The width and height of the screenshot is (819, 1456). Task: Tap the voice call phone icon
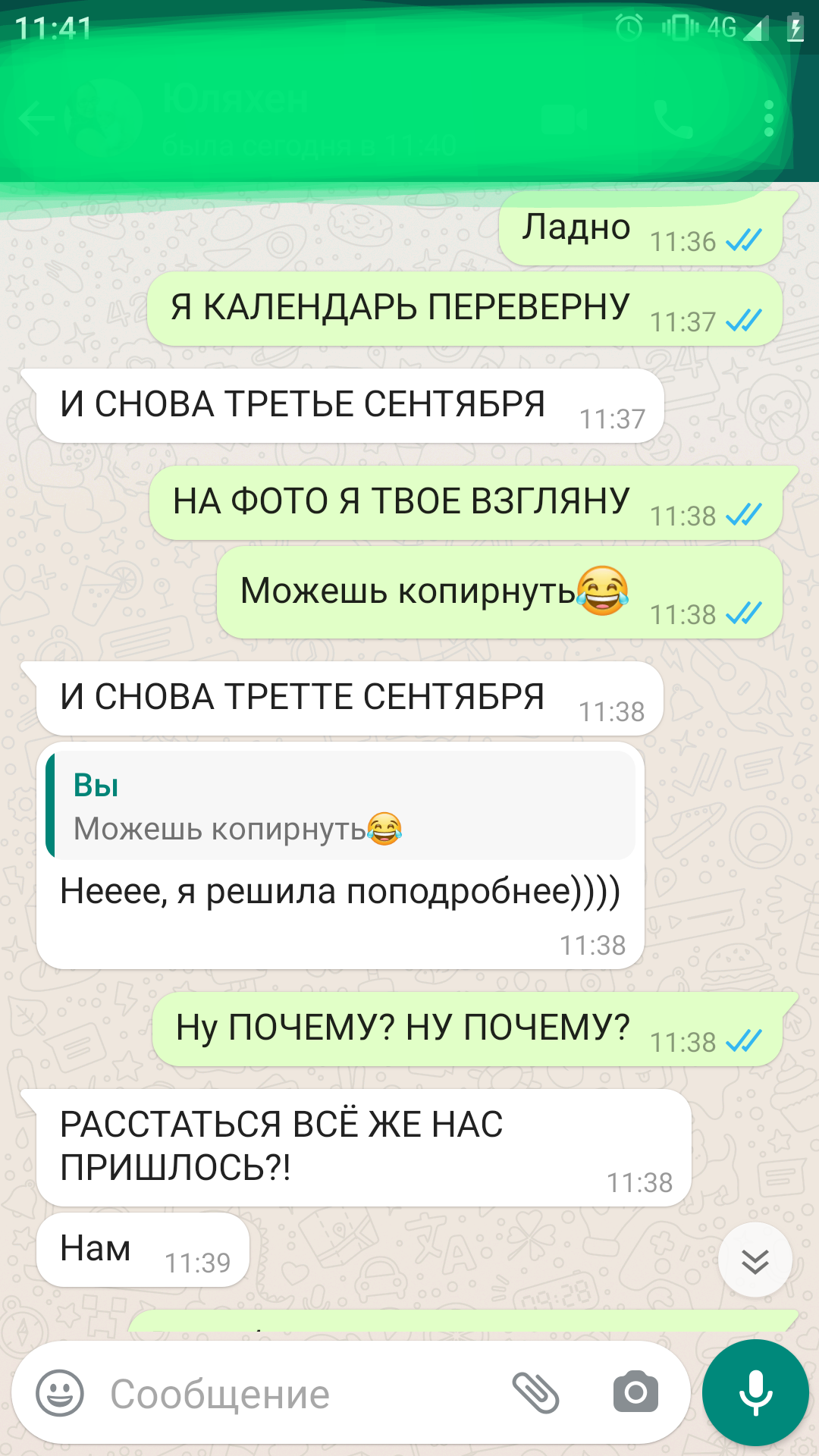point(673,119)
